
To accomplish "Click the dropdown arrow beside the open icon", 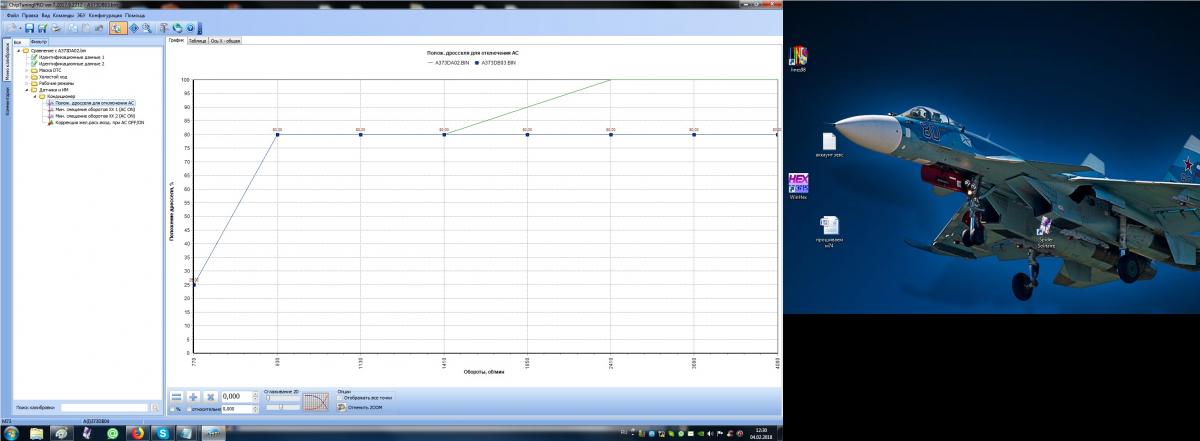I will coord(20,29).
